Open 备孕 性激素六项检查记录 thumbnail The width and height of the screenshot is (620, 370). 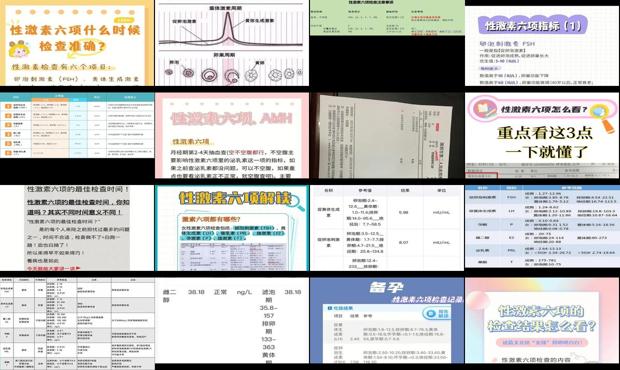387,321
